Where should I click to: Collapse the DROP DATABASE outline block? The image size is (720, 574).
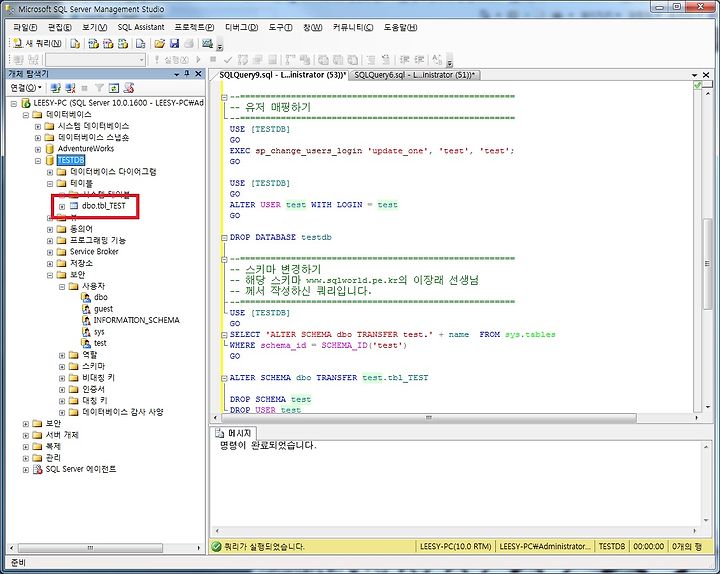pyautogui.click(x=224, y=238)
